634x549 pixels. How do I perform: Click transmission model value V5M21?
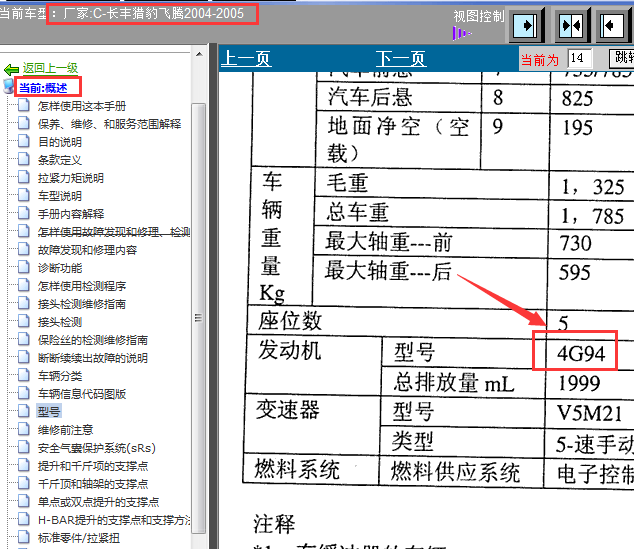click(x=589, y=413)
